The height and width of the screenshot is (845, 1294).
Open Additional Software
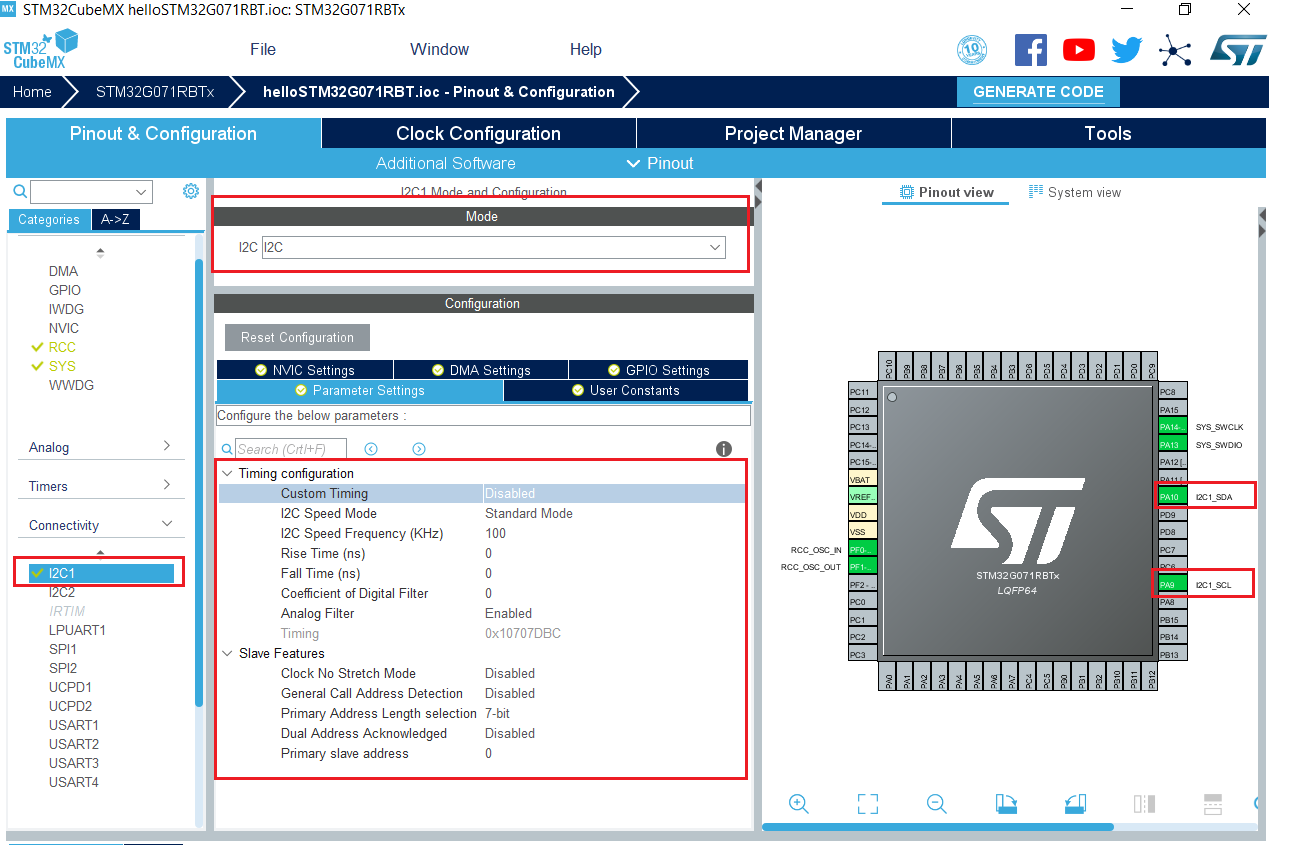(x=446, y=163)
